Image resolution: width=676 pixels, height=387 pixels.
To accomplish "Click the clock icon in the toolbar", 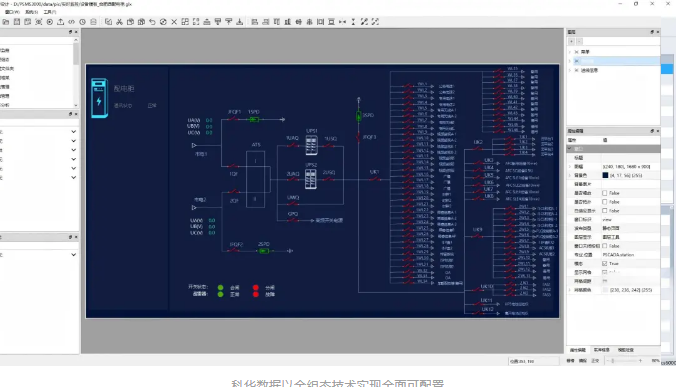I will click(82, 22).
